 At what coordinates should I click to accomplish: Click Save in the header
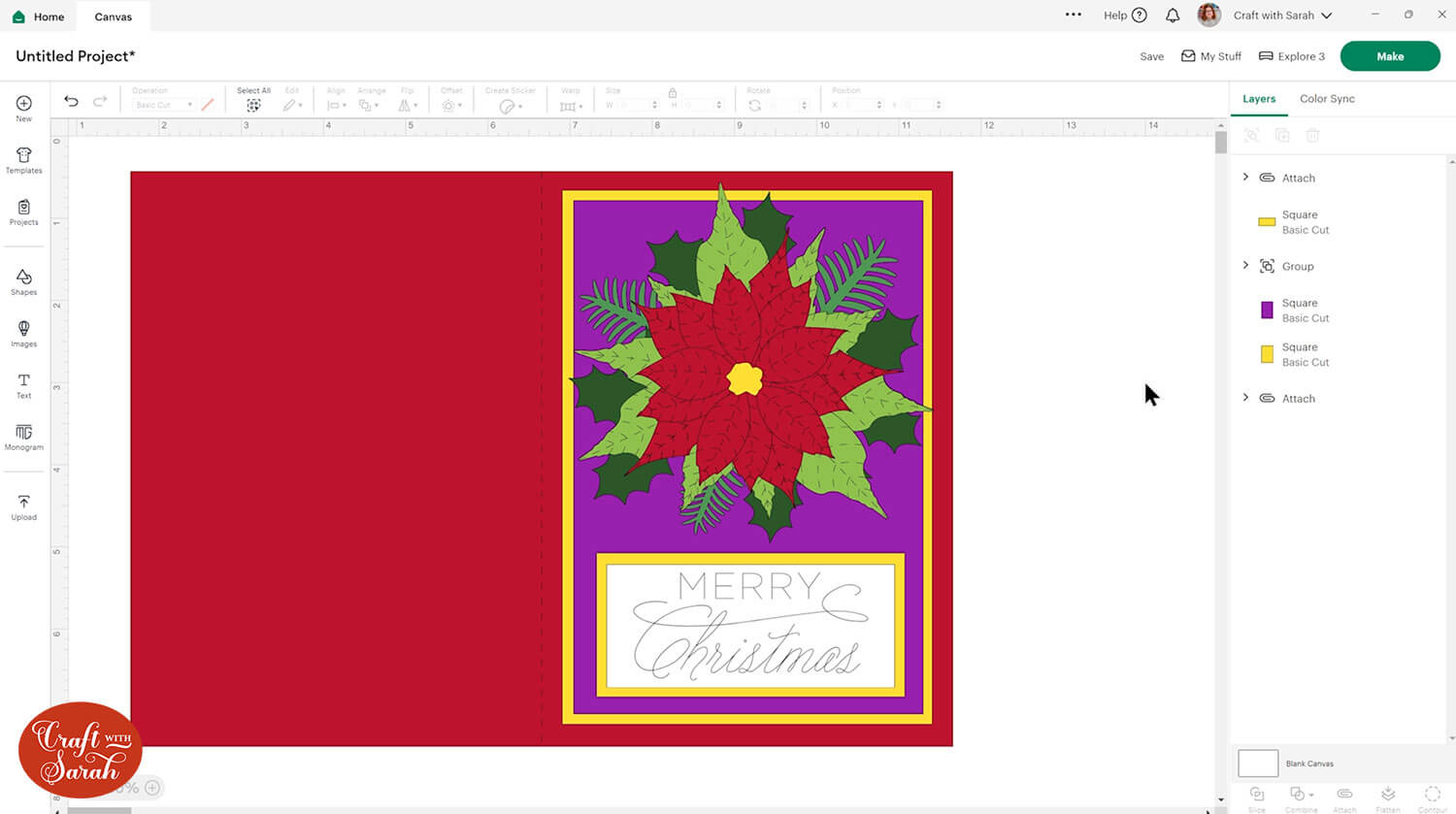click(1151, 56)
